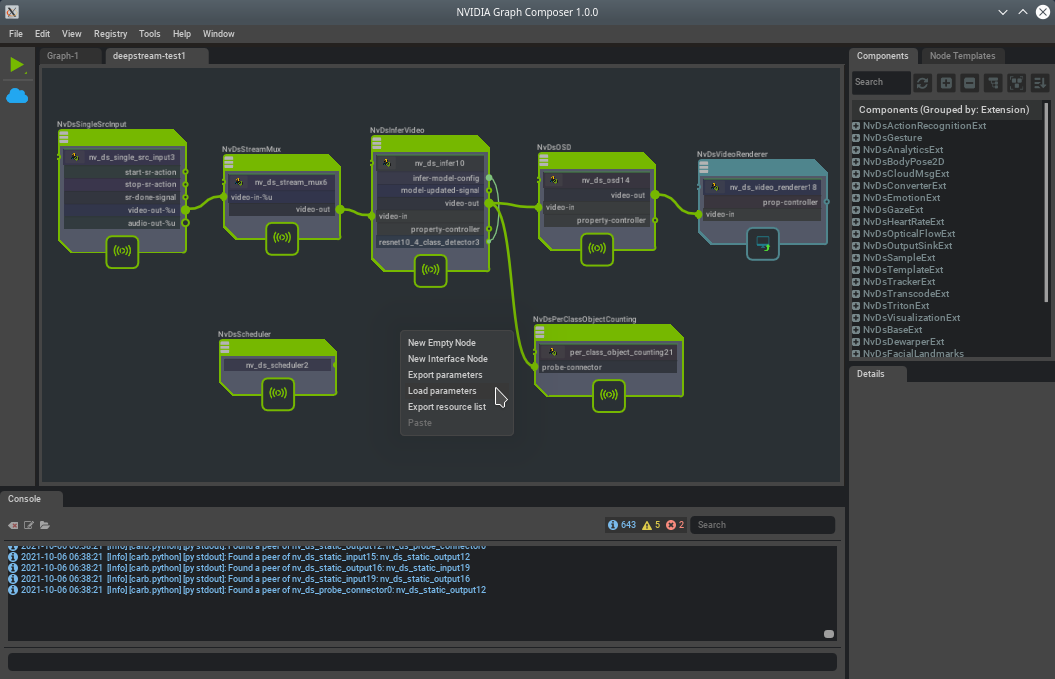Click the console Search input field
The image size is (1055, 679).
(763, 525)
